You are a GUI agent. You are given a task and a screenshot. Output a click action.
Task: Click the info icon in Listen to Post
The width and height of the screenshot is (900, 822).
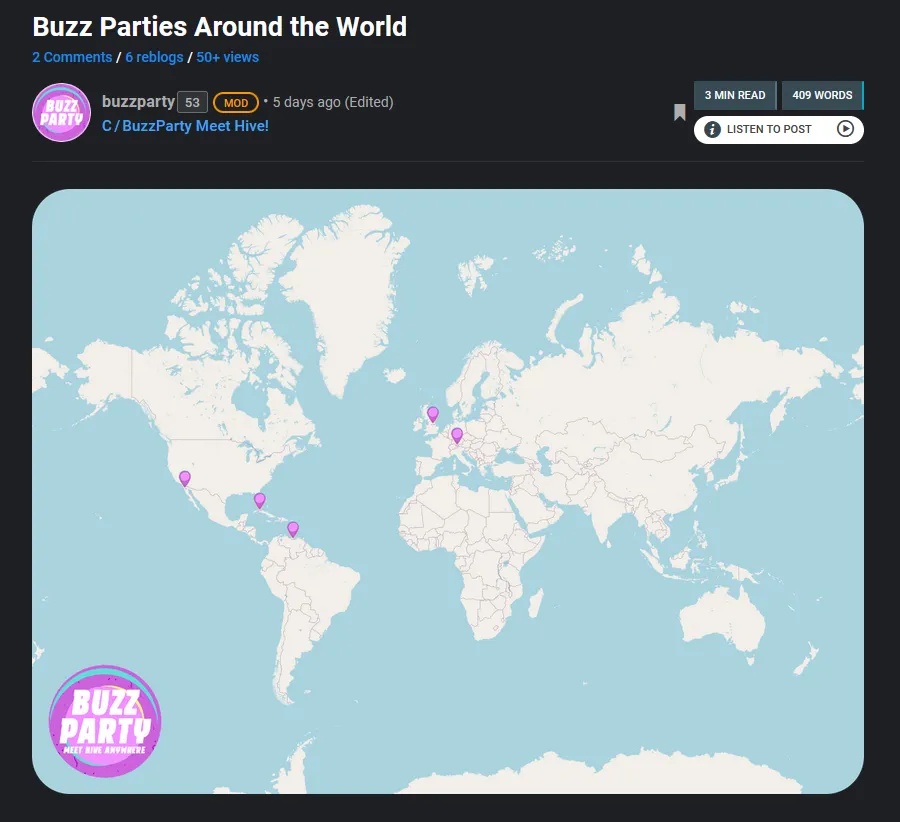pyautogui.click(x=712, y=130)
